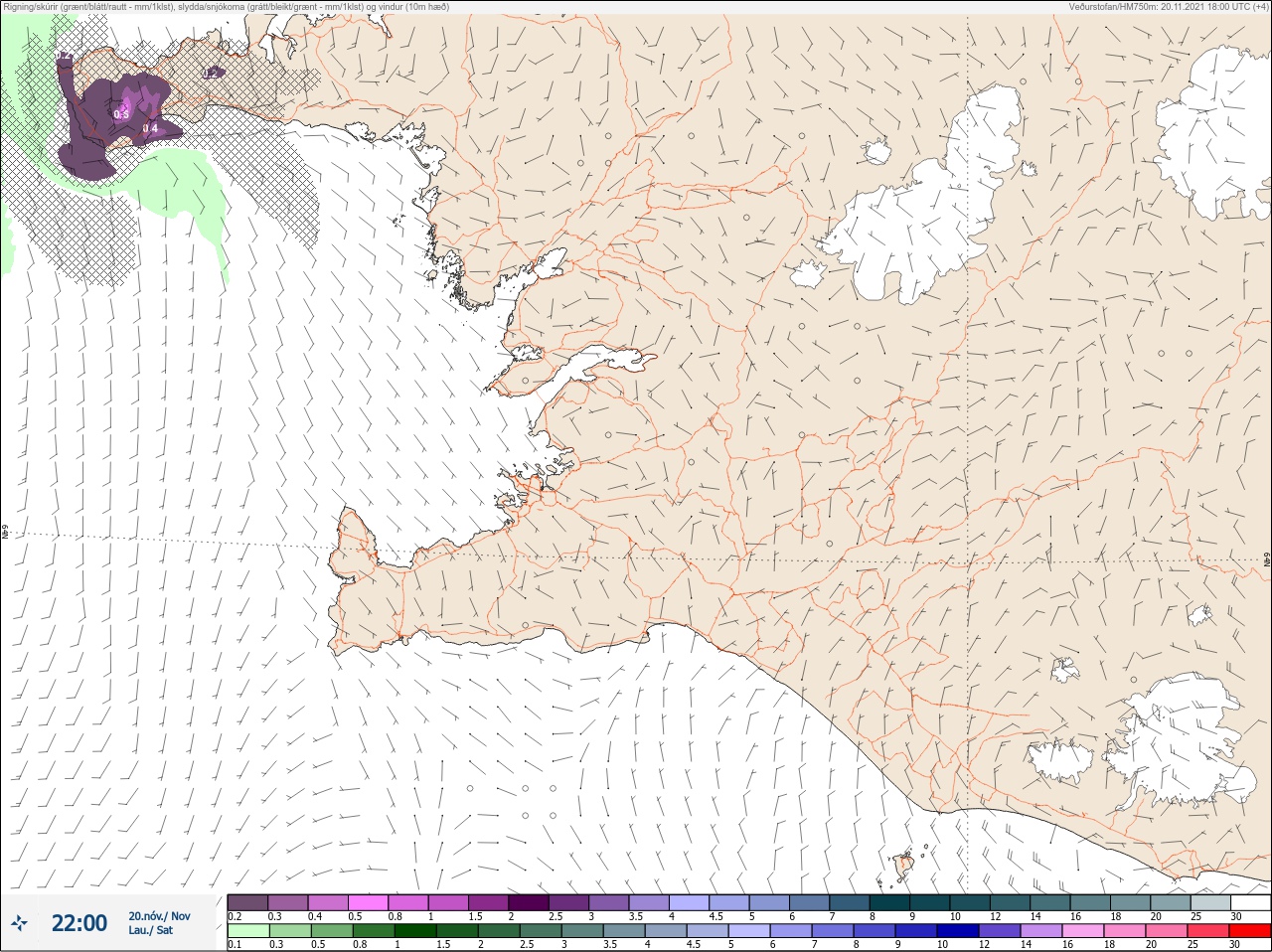Image resolution: width=1272 pixels, height=952 pixels.
Task: Click the '20' value label under the lower legend row
Action: (x=1153, y=945)
